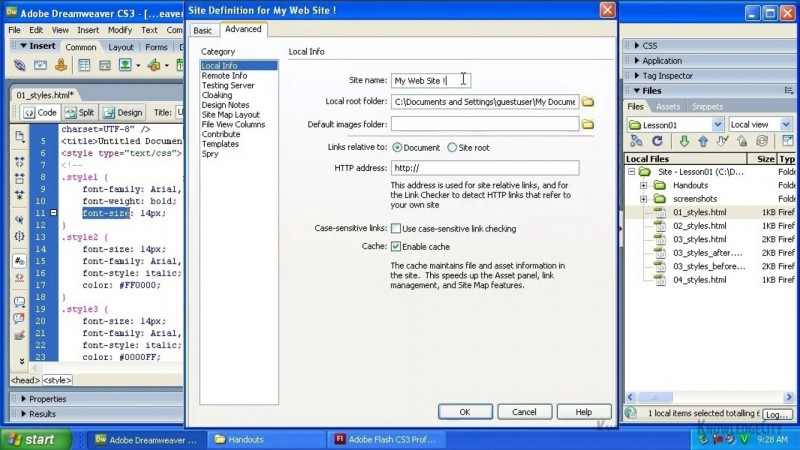Viewport: 800px width, 450px height.
Task: Click the Hyperlink icon in Insert bar
Action: tap(19, 65)
